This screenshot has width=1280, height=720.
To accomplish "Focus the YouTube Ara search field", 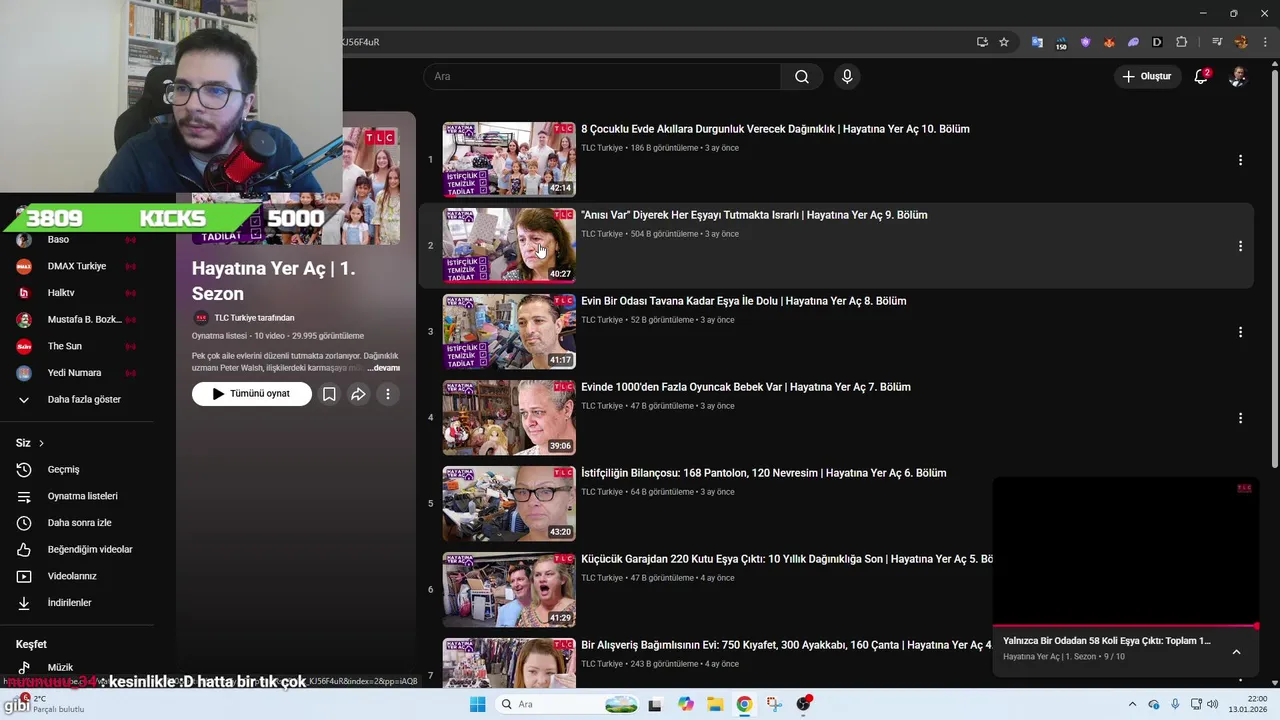I will (x=602, y=76).
